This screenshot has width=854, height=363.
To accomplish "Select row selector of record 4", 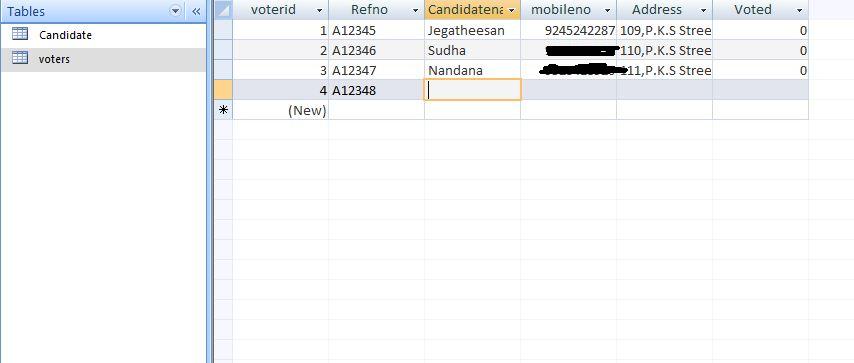I will point(223,90).
